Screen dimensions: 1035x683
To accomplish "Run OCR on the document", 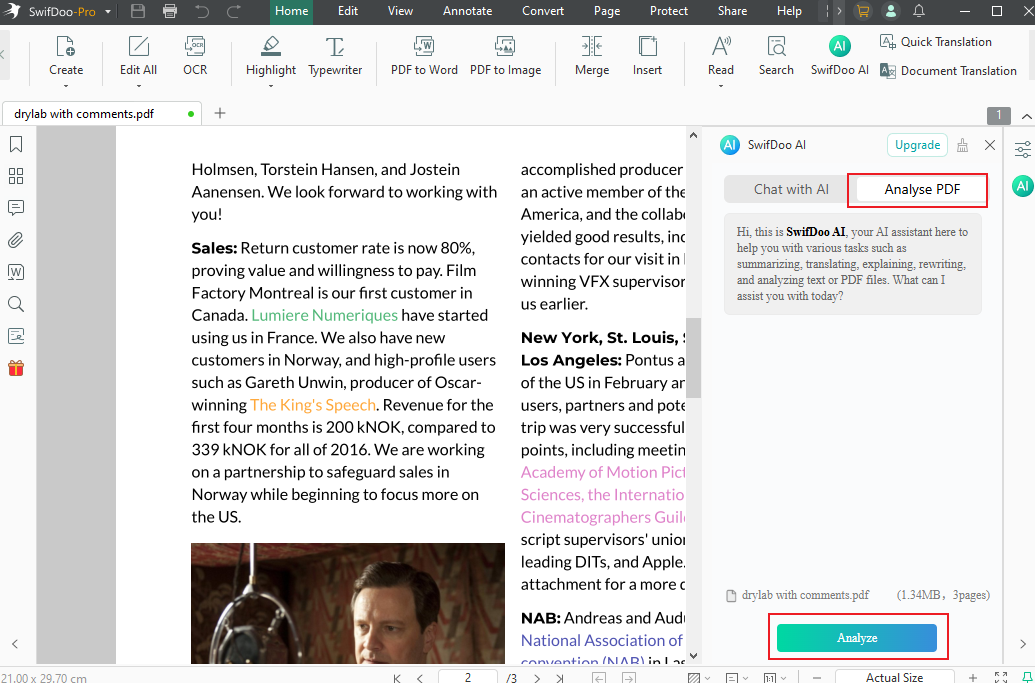I will tap(194, 56).
